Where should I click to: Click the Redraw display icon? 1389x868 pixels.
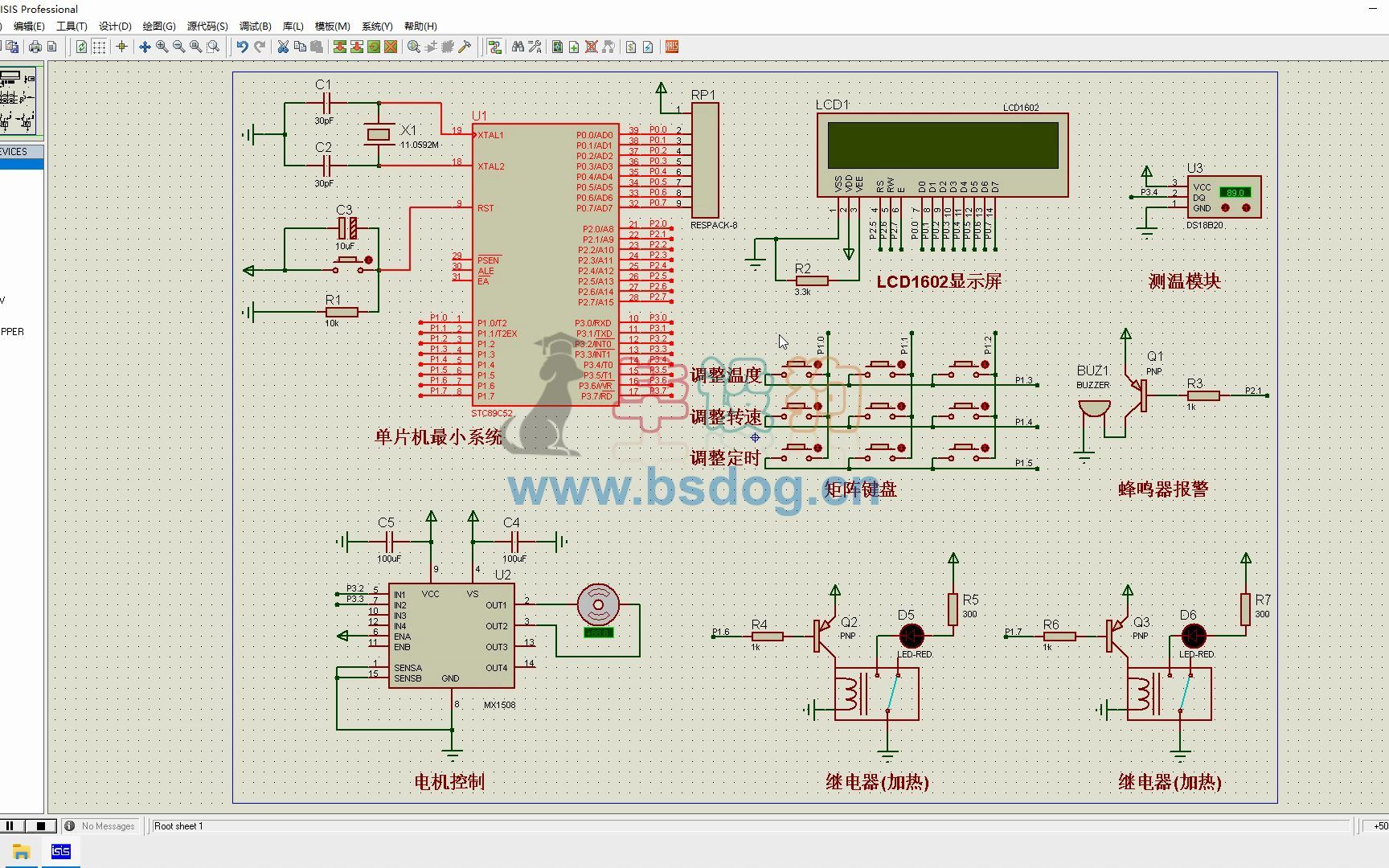coord(81,47)
